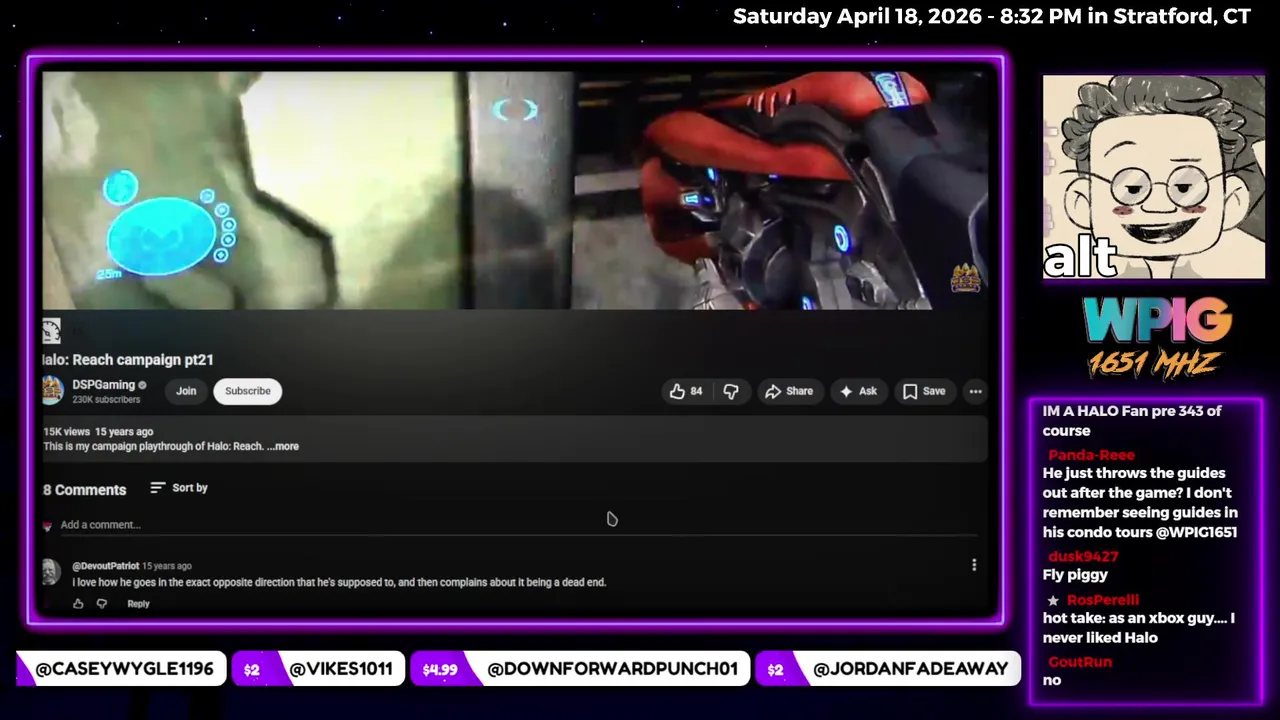Subscribe to DSPGaming

coord(247,391)
